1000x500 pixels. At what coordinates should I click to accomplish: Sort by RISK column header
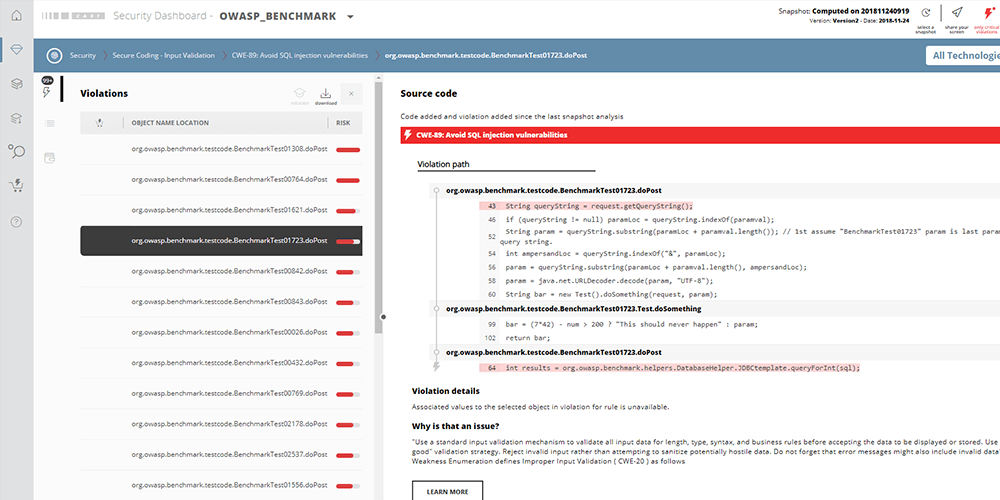click(343, 123)
